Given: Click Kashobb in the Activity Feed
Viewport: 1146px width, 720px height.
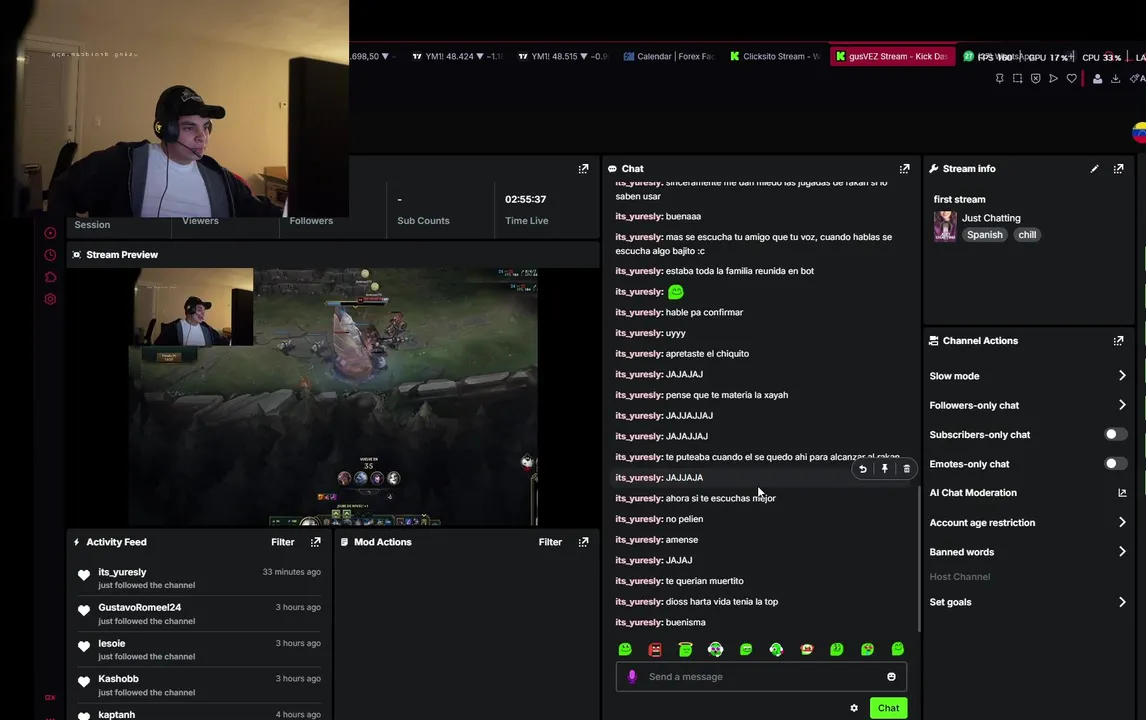Looking at the screenshot, I should point(118,679).
